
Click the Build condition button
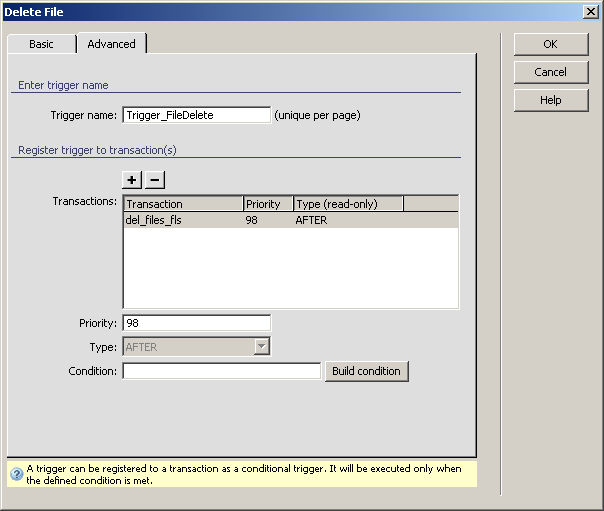pyautogui.click(x=366, y=371)
